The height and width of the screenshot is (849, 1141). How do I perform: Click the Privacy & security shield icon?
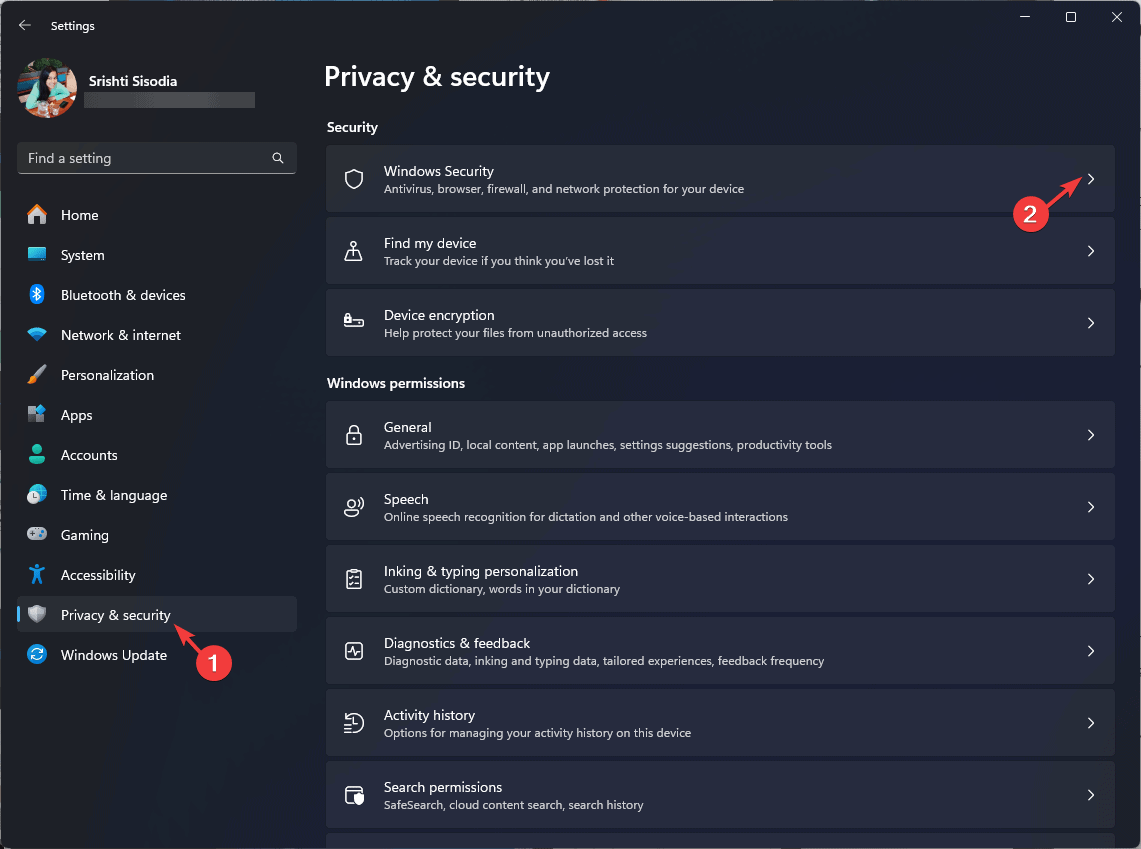click(36, 615)
